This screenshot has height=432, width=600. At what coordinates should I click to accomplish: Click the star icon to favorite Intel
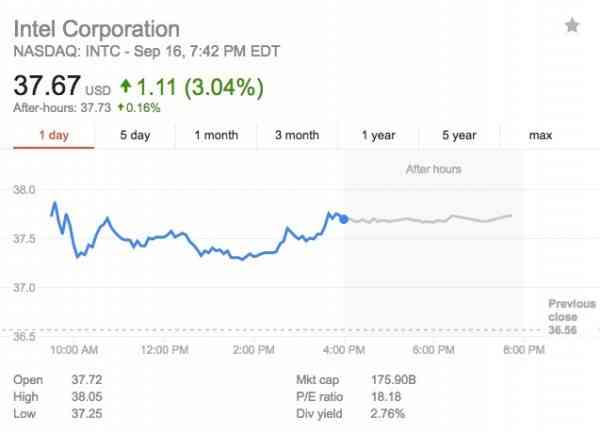572,26
